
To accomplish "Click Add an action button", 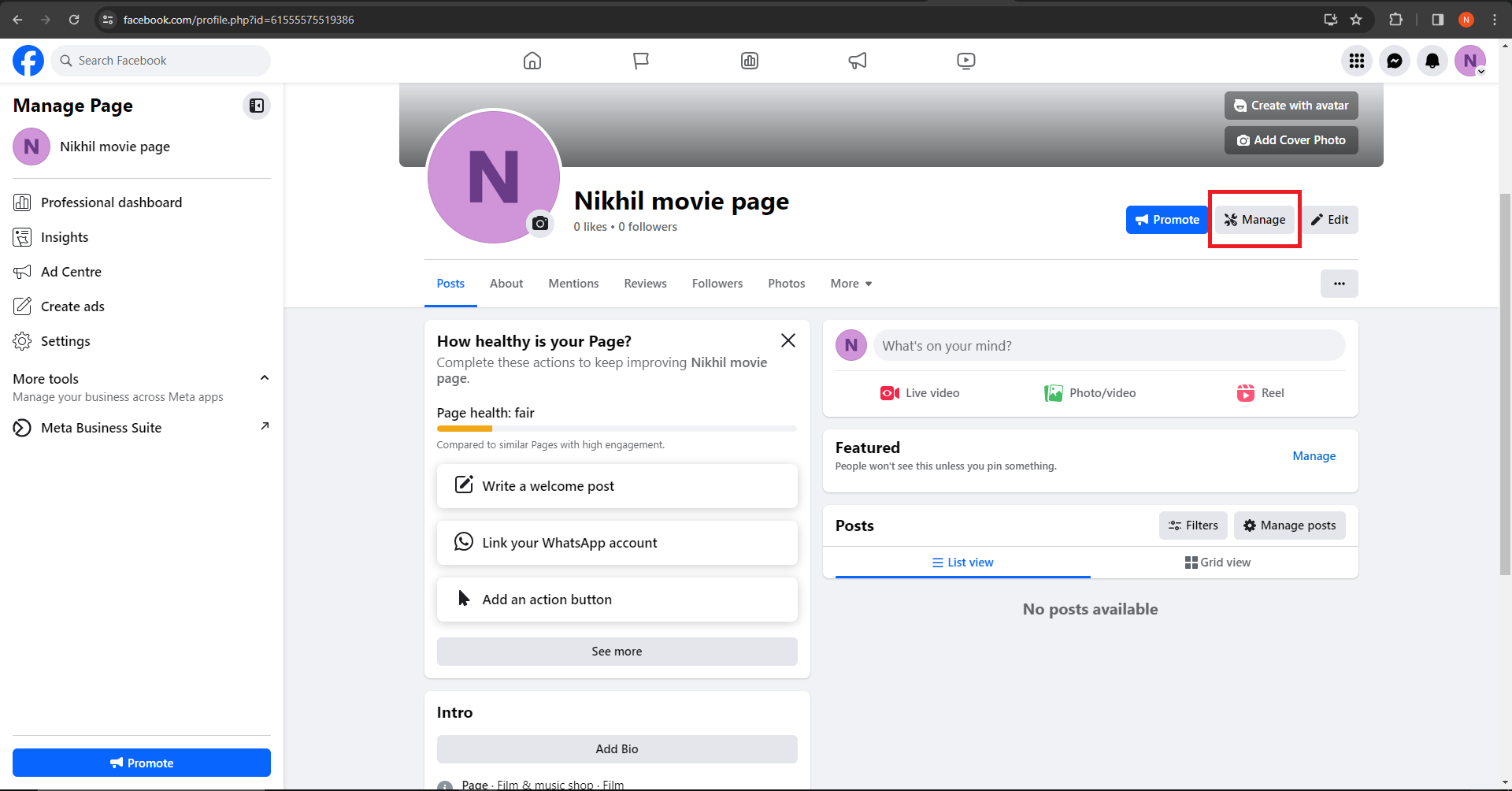I will (617, 600).
